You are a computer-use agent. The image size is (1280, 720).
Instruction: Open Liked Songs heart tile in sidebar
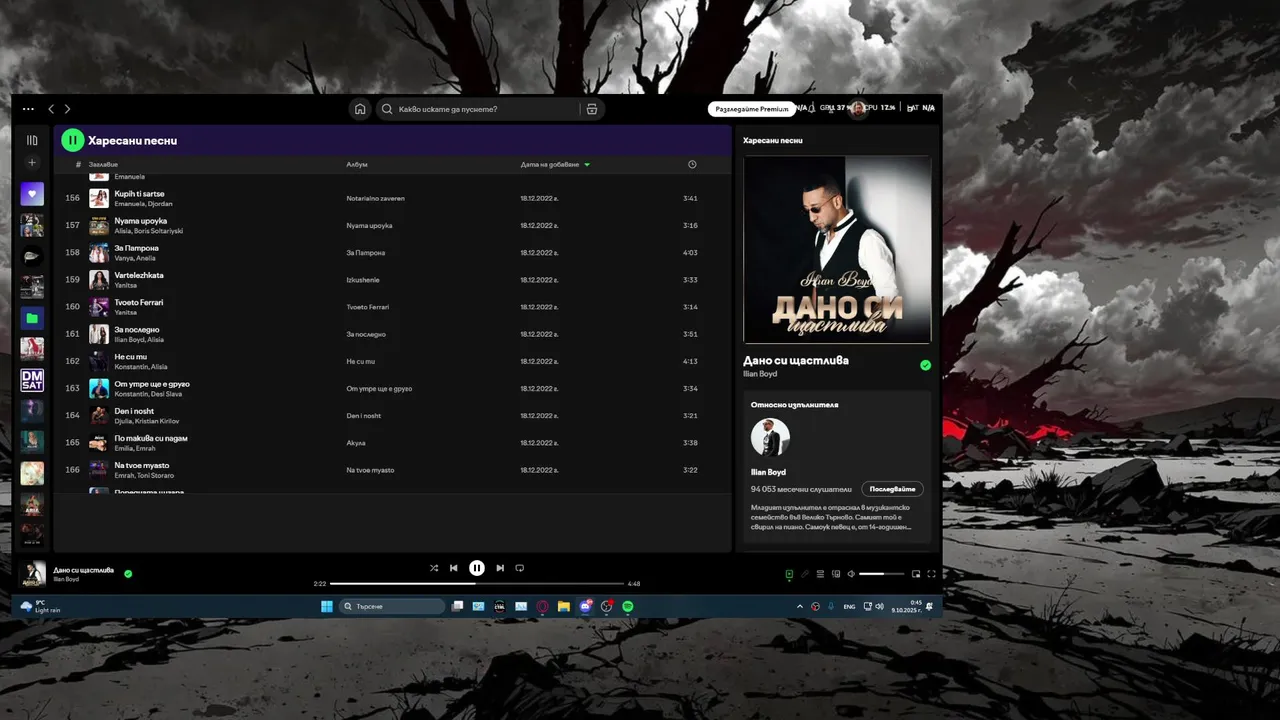click(x=32, y=194)
